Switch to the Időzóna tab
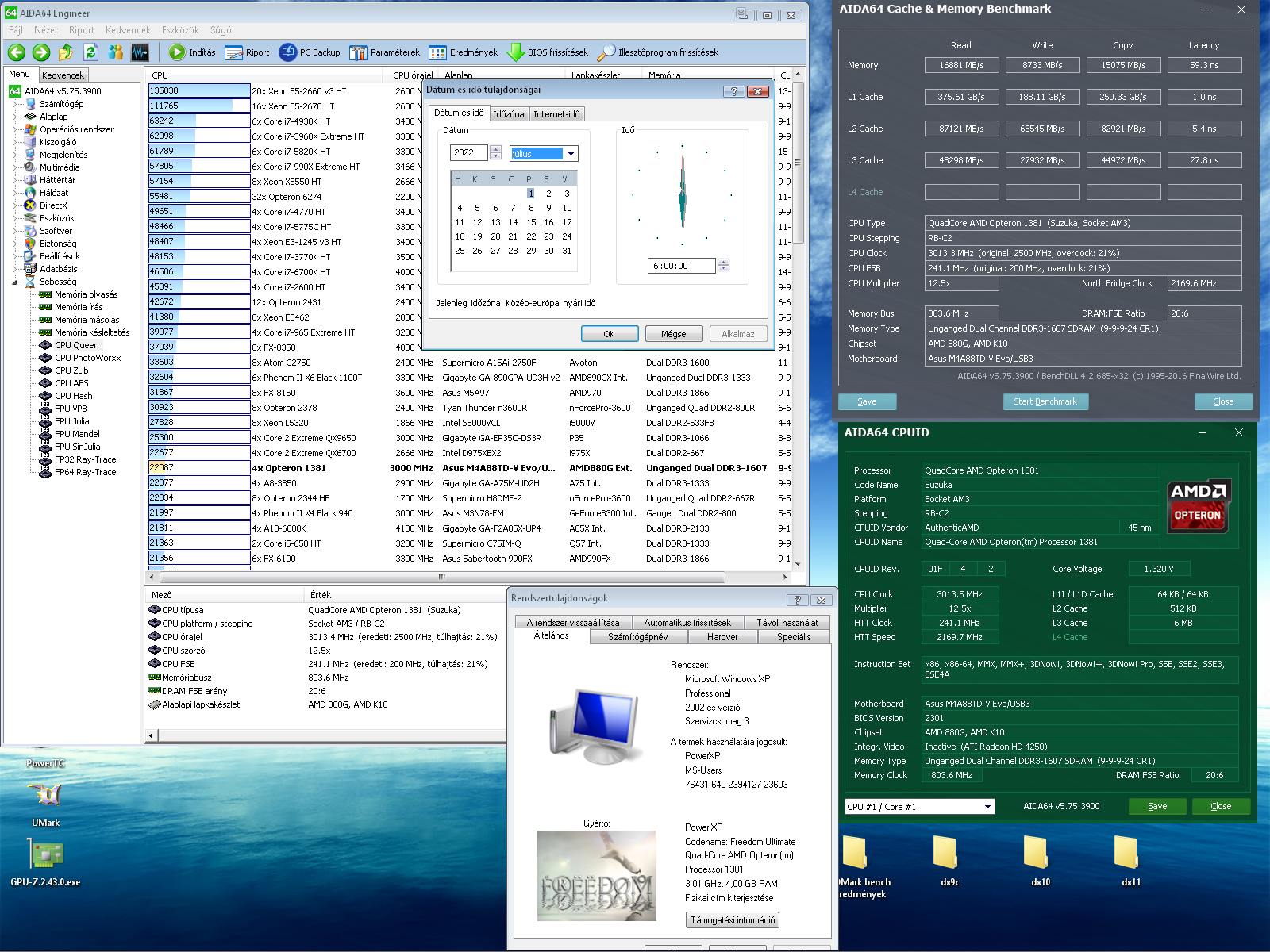 pyautogui.click(x=508, y=114)
